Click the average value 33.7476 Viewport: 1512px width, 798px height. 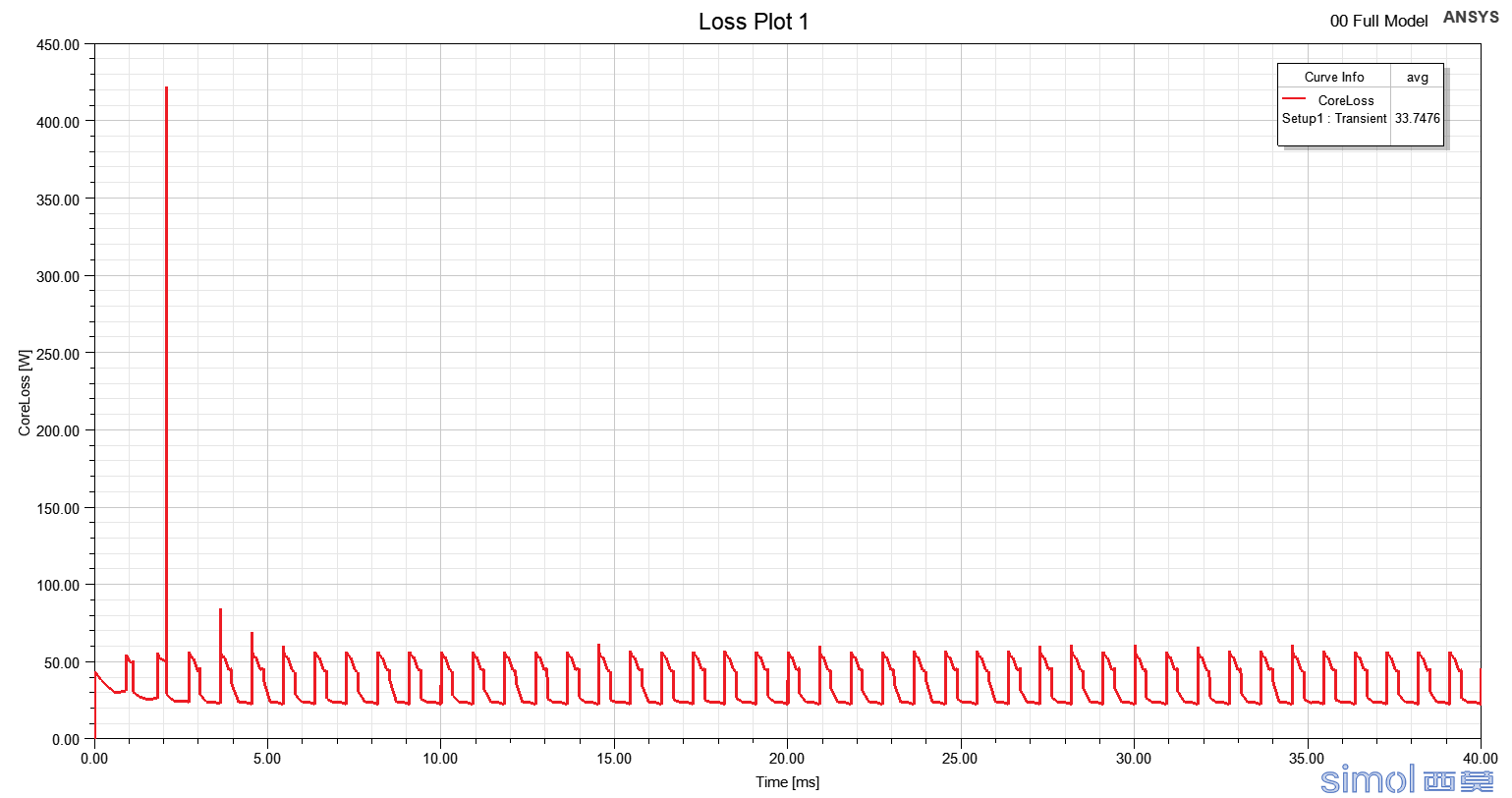1418,118
